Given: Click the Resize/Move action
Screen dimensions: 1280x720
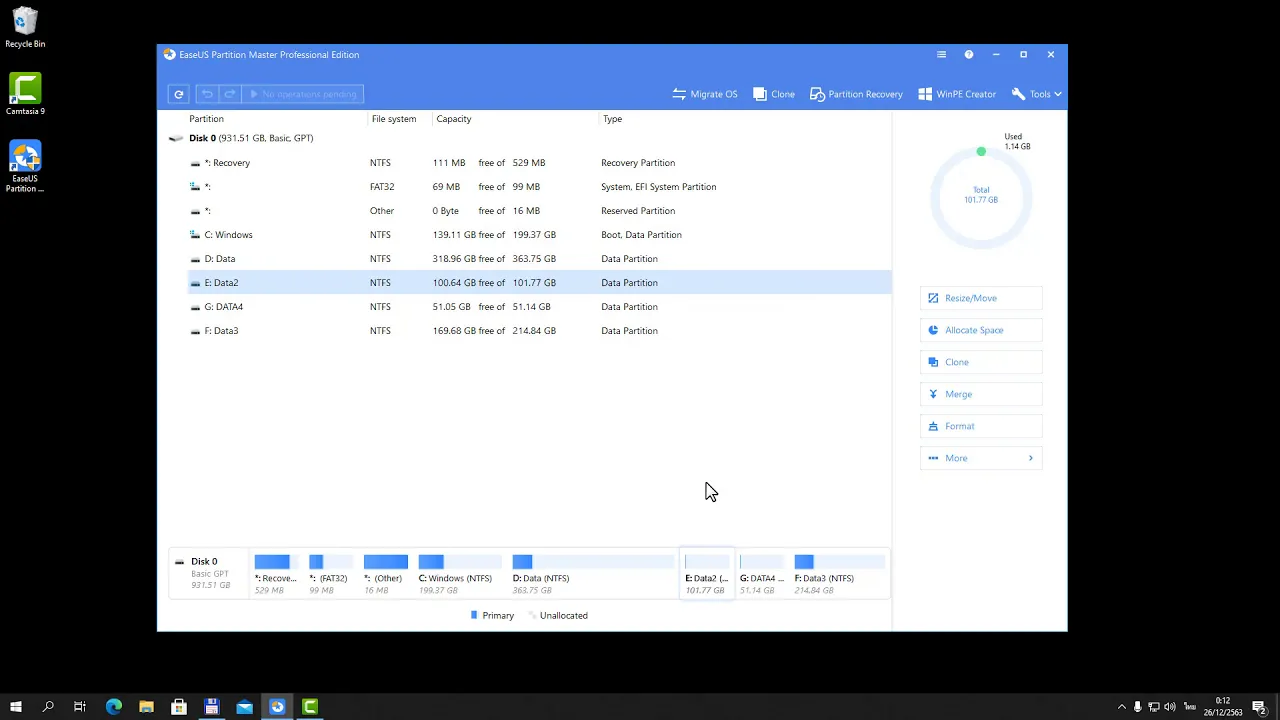Looking at the screenshot, I should (981, 298).
